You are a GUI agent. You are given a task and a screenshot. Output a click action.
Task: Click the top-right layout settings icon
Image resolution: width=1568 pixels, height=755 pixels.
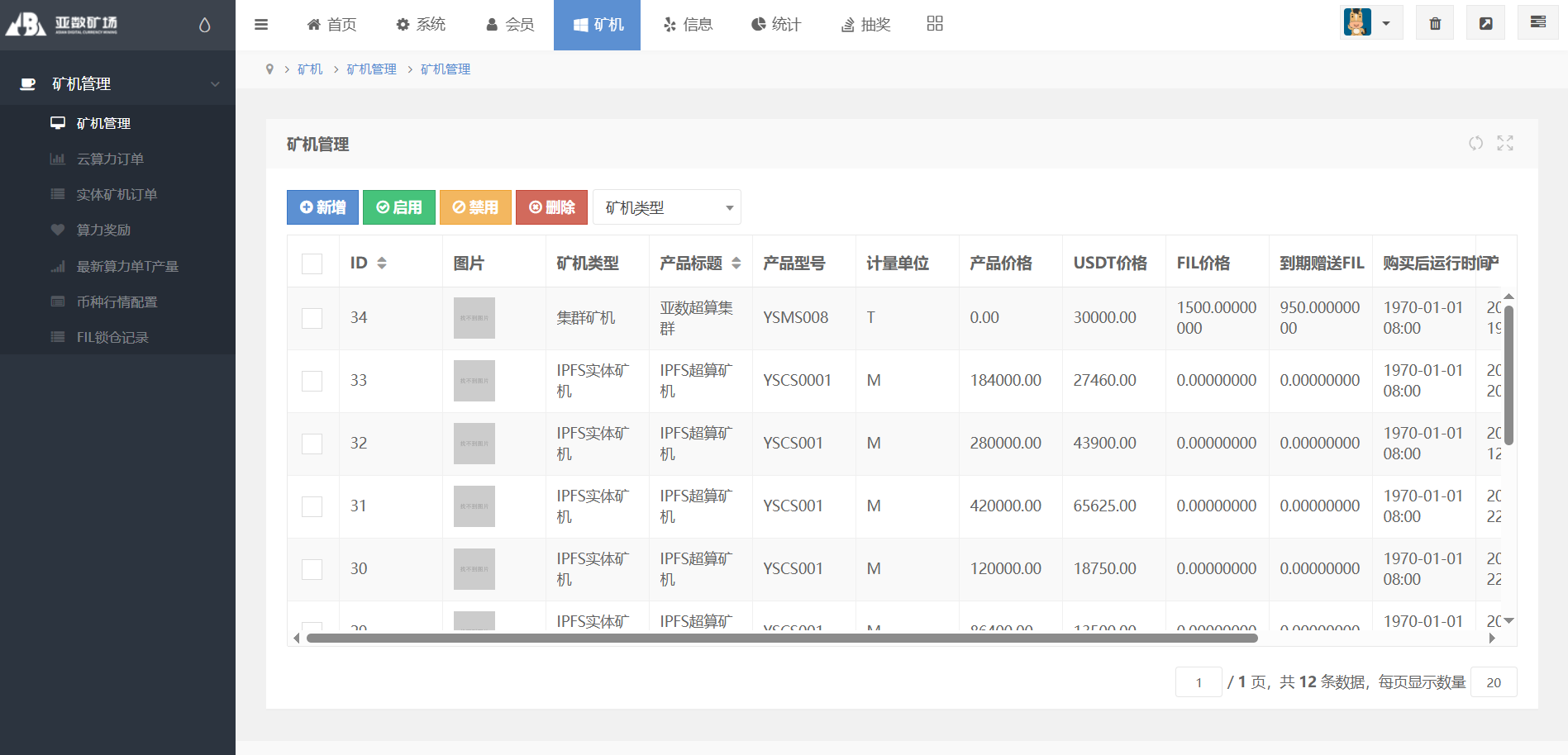click(x=1537, y=23)
